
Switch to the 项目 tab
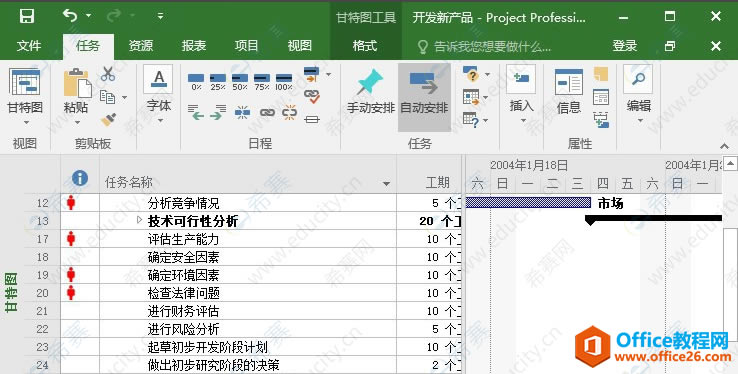pos(246,46)
